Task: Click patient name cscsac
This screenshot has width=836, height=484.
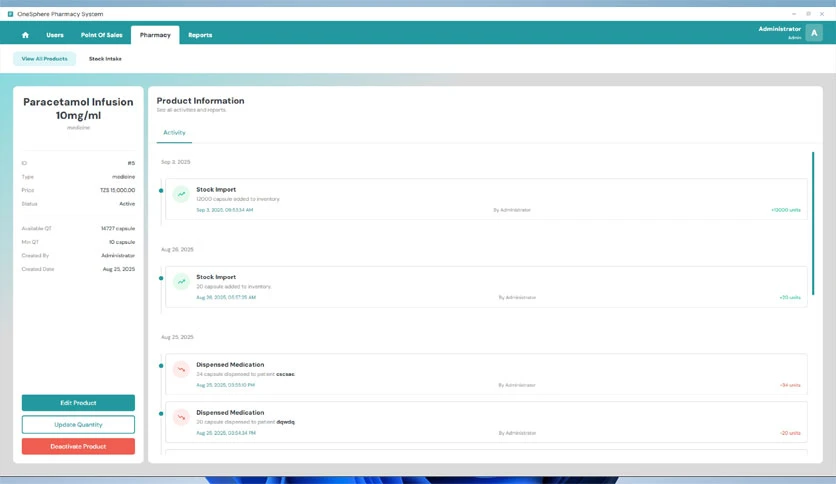Action: coord(285,374)
